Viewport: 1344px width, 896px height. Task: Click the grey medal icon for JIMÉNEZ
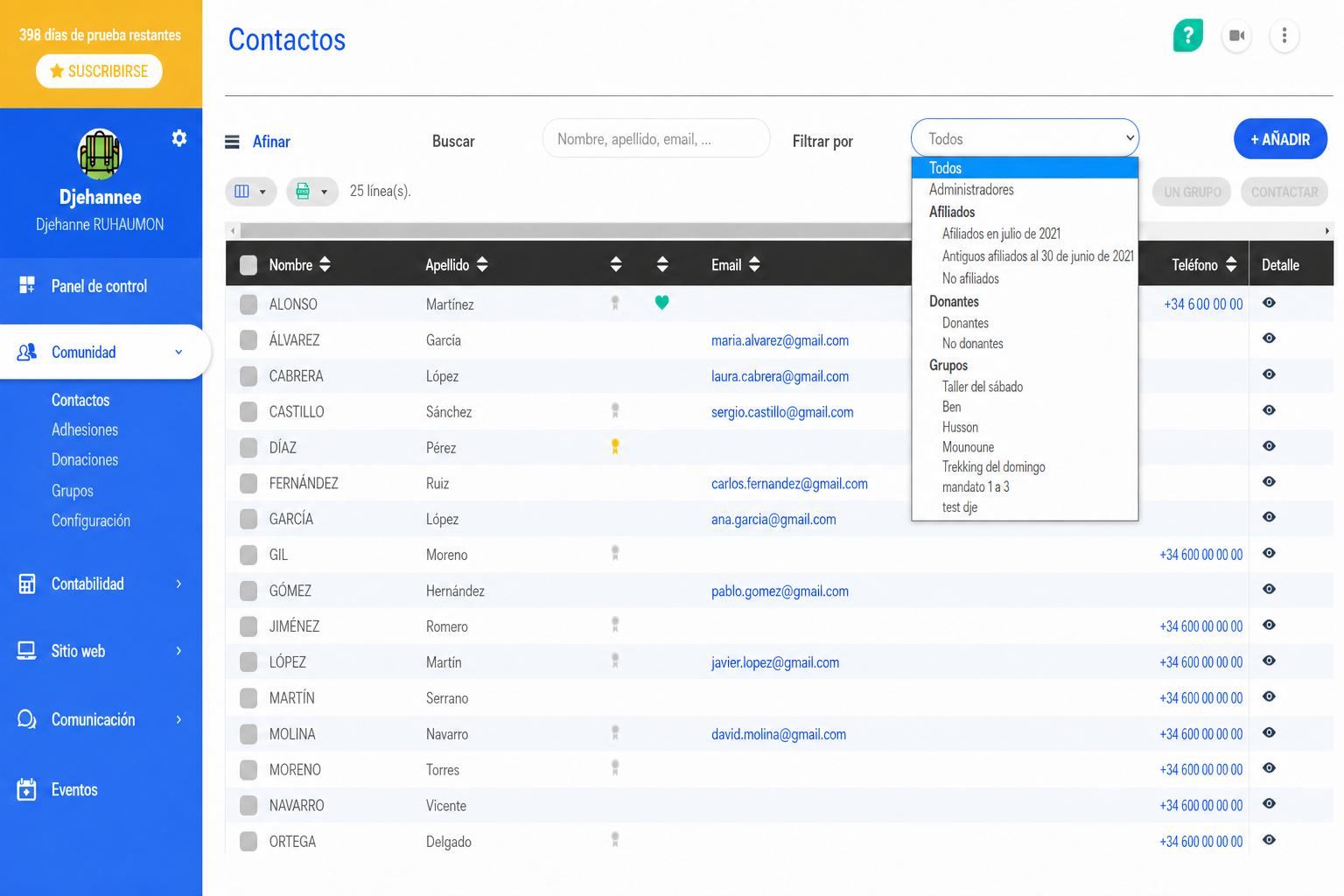coord(615,625)
